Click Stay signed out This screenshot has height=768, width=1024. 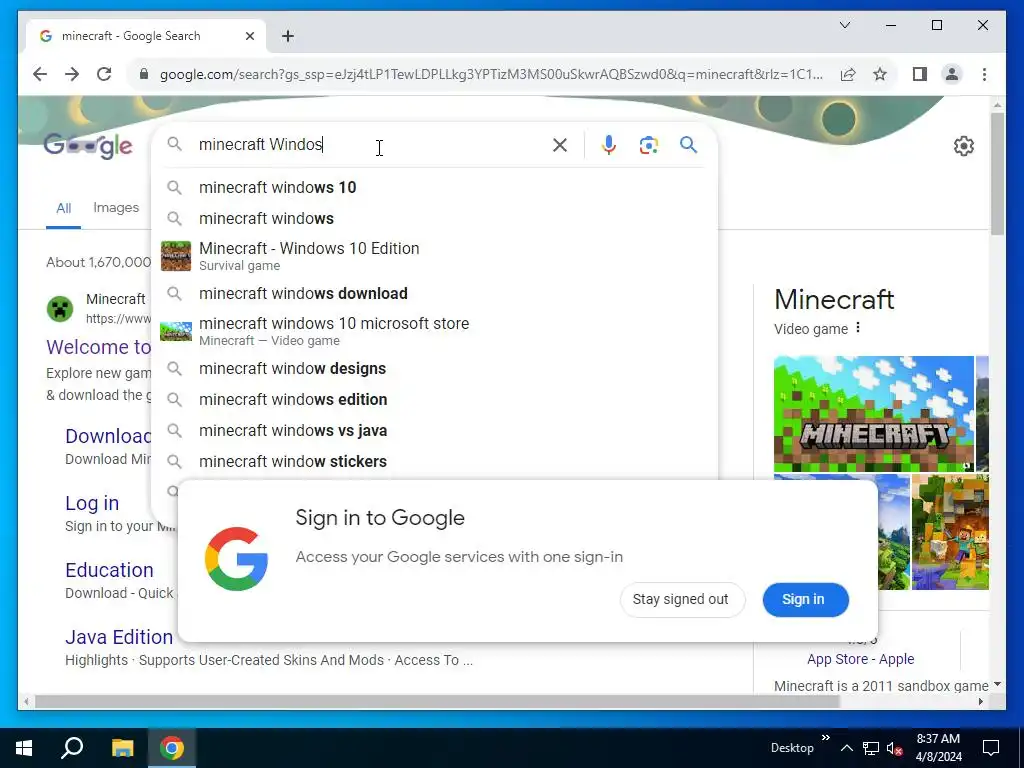click(x=681, y=600)
